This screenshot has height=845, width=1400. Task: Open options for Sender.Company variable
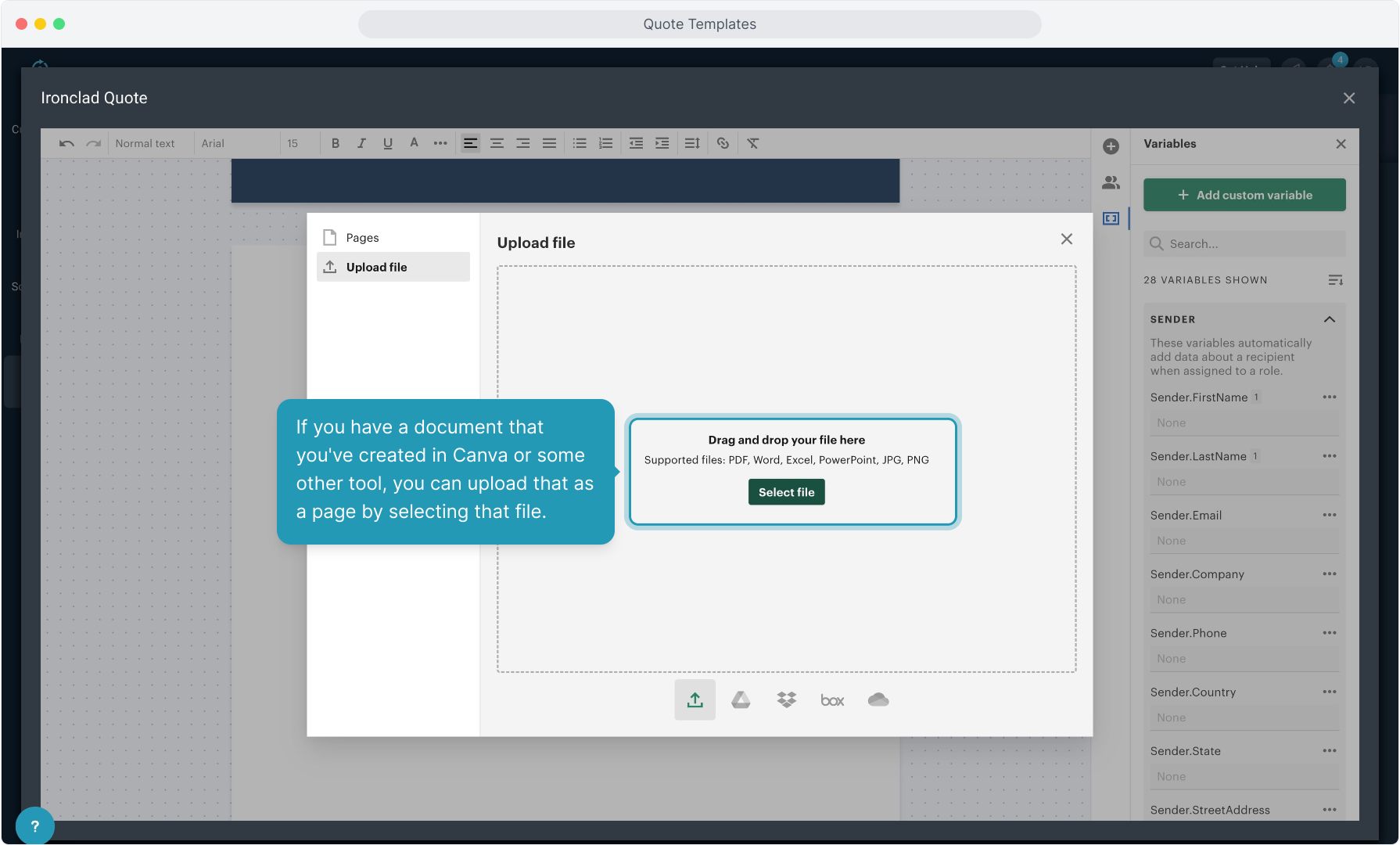(x=1329, y=574)
